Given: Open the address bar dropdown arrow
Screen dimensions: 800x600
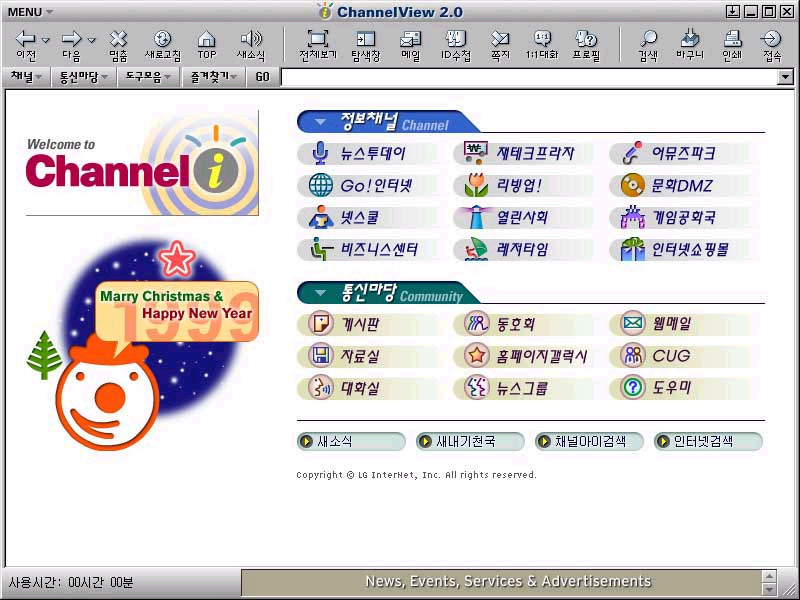Looking at the screenshot, I should (x=785, y=77).
